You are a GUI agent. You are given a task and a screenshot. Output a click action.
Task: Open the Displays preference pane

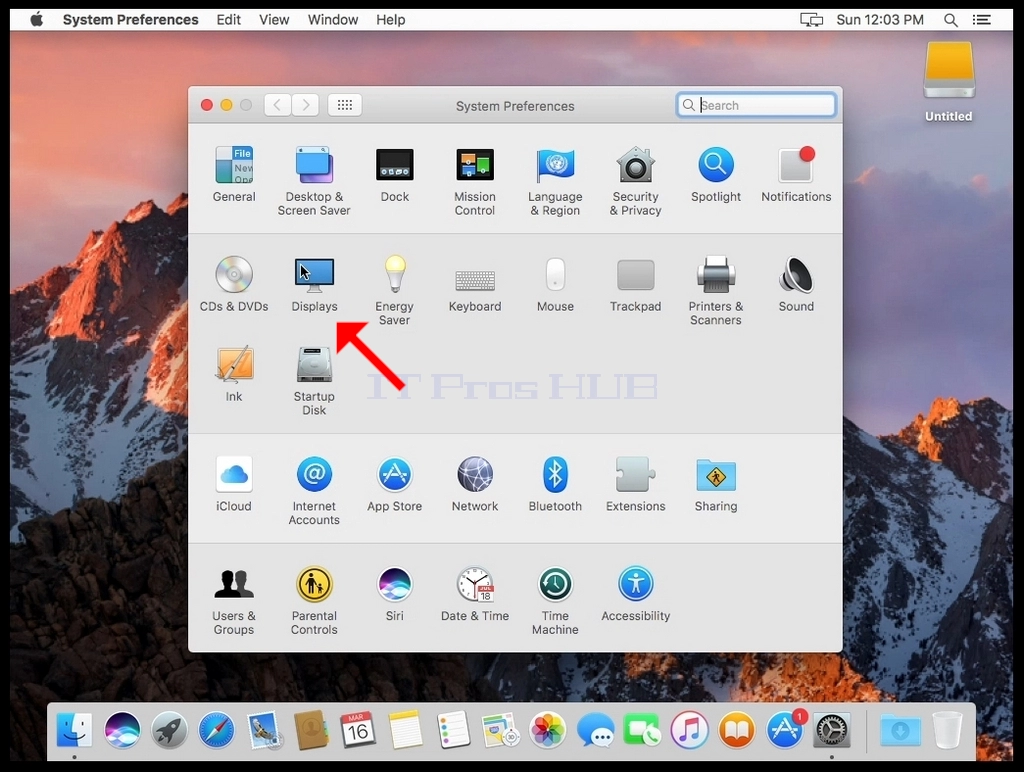[314, 274]
